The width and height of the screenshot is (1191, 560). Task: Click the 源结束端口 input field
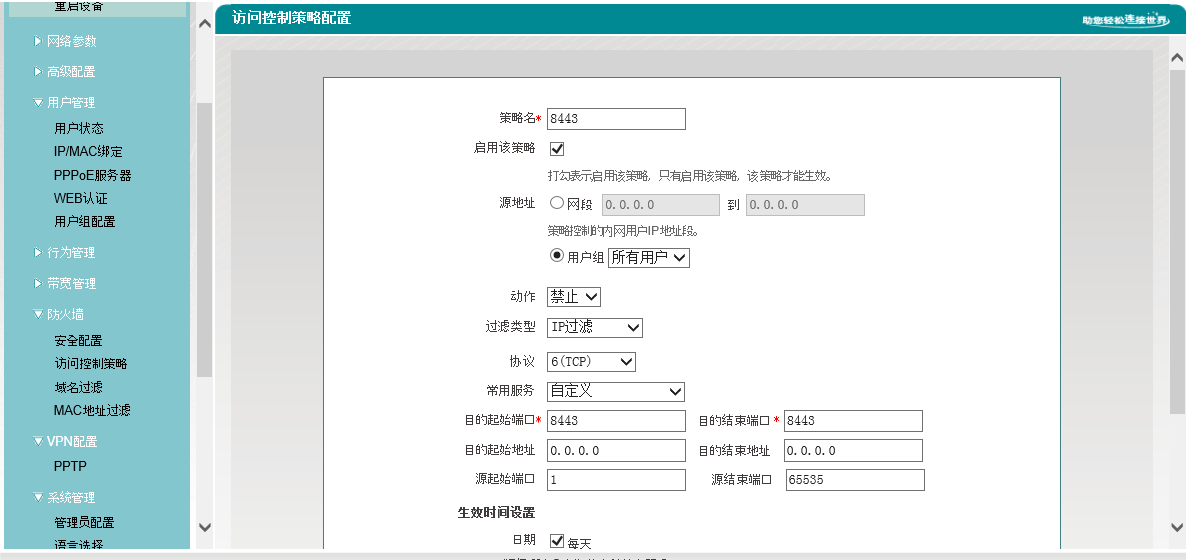point(855,480)
